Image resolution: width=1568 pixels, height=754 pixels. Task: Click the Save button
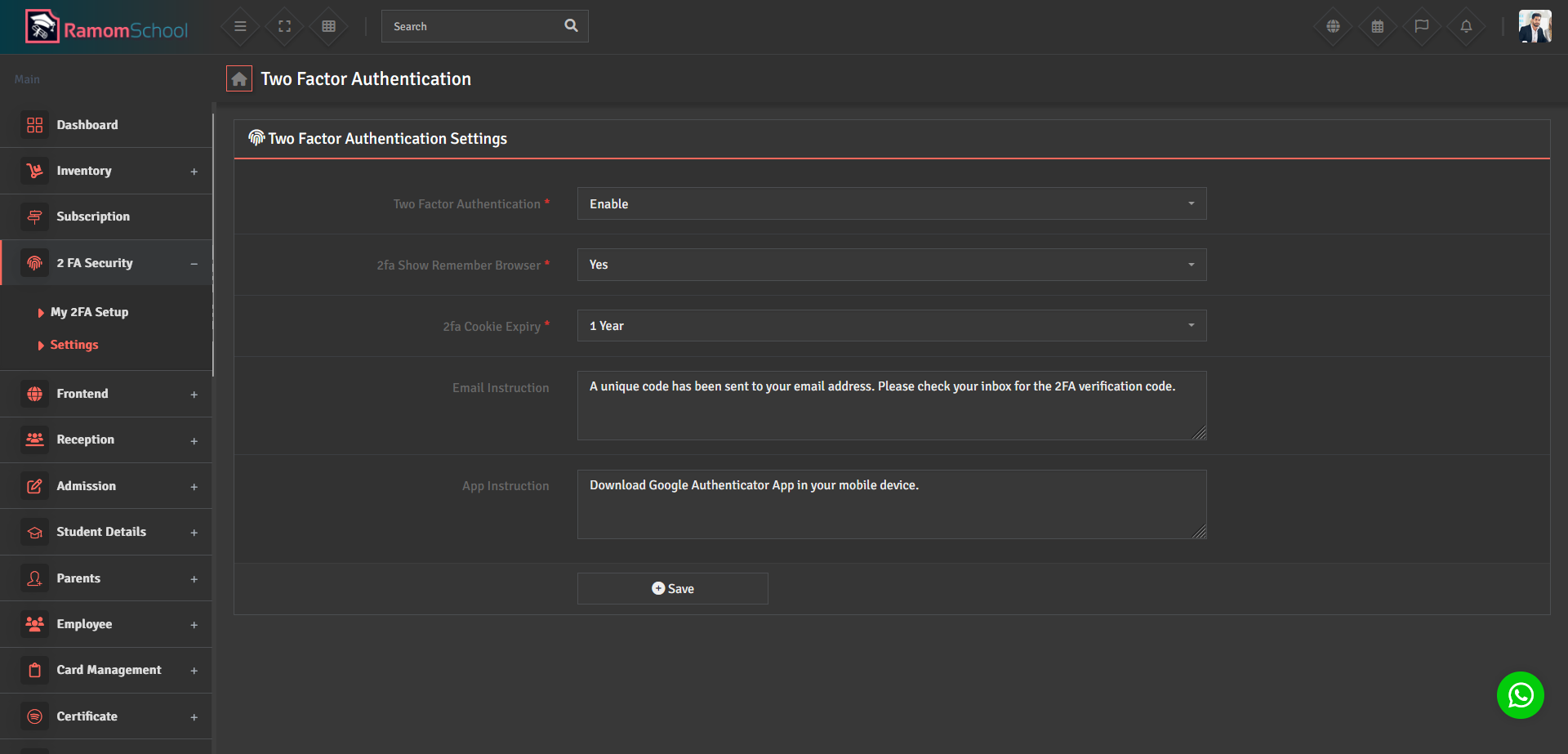click(672, 588)
